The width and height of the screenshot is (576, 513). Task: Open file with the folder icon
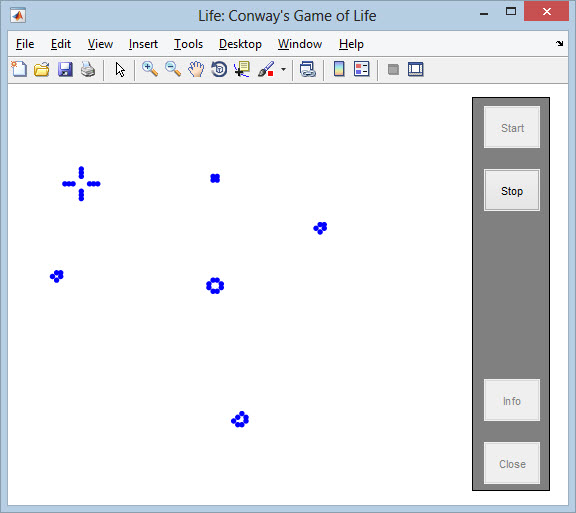tap(42, 69)
